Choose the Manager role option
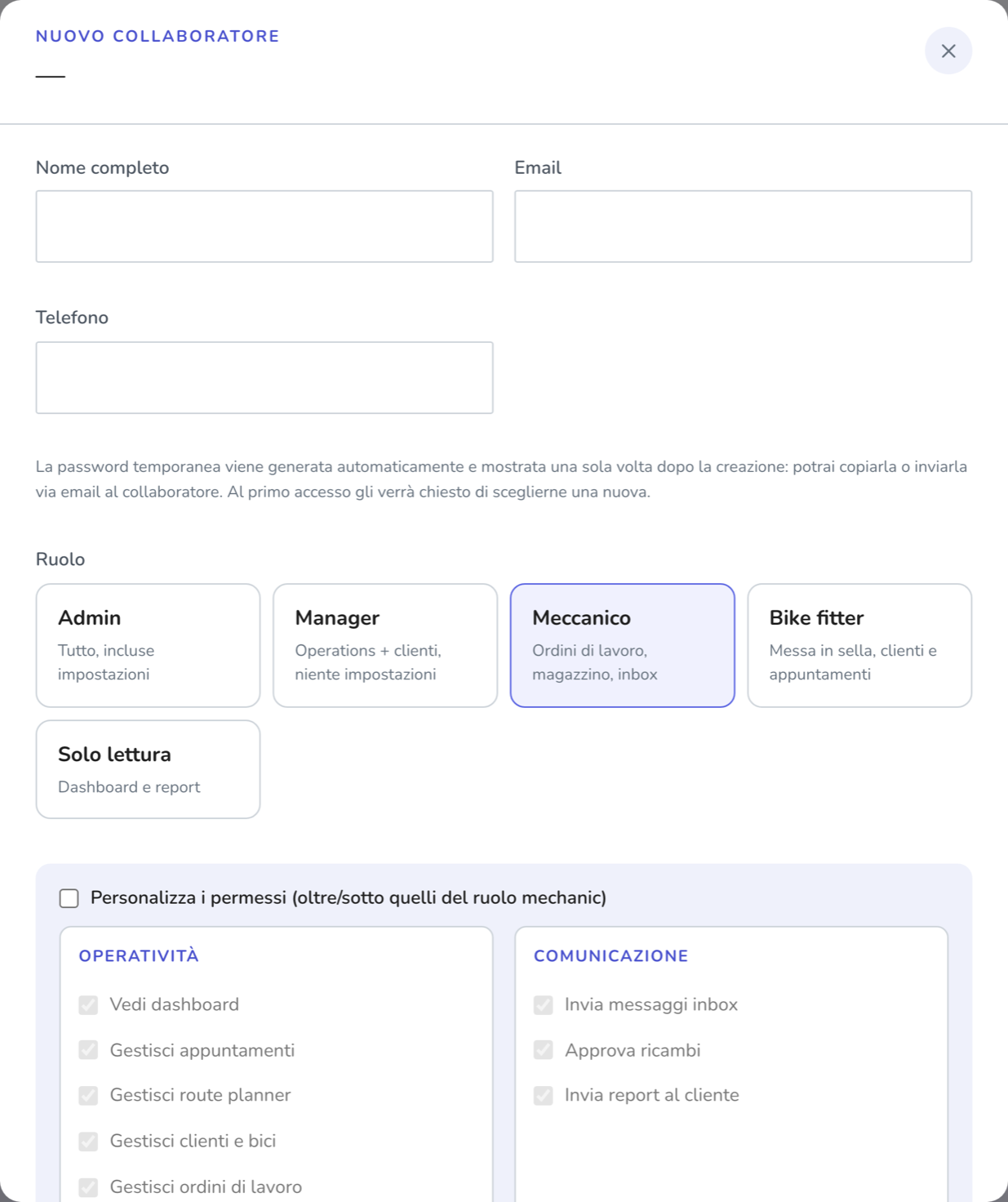The image size is (1008, 1202). coord(385,645)
